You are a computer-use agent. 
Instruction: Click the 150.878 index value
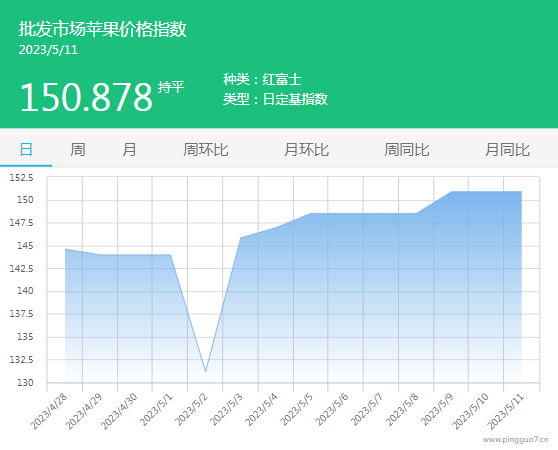86,97
